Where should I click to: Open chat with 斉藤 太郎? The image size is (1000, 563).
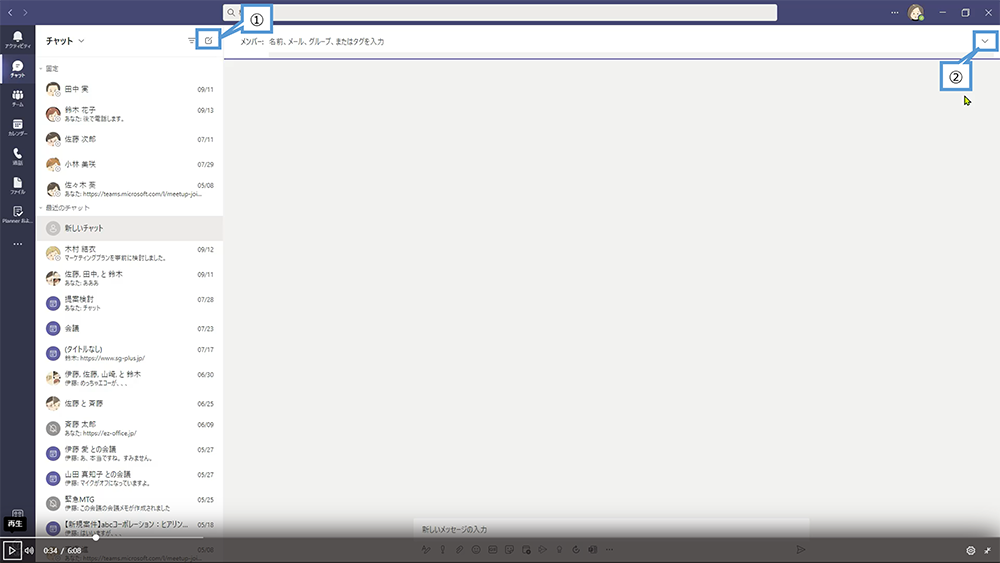[x=129, y=428]
